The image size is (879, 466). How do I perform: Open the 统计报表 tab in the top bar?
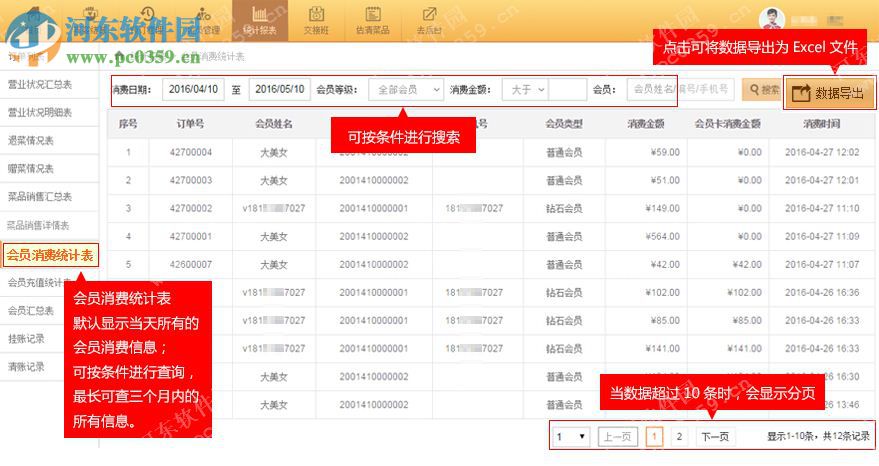[260, 20]
